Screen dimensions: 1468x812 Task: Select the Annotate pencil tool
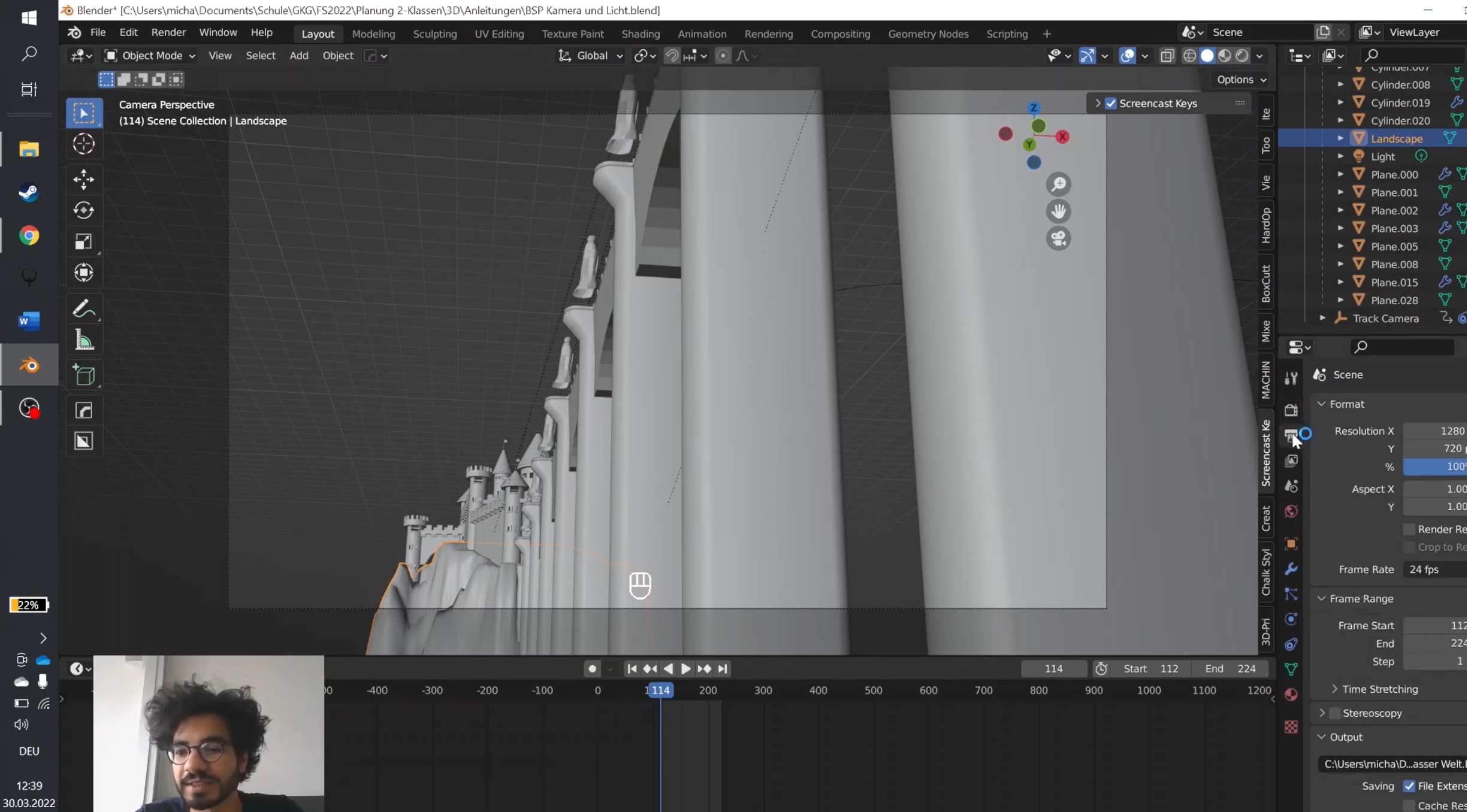point(84,309)
